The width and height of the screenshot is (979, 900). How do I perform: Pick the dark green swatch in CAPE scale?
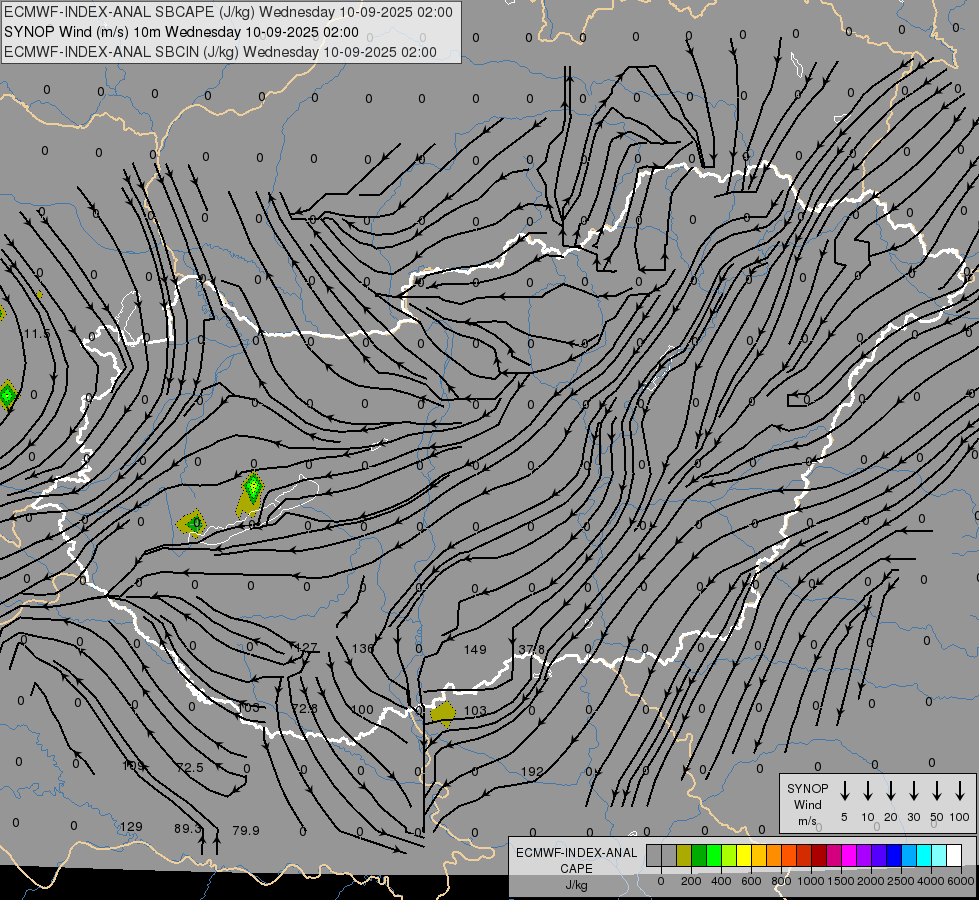699,856
